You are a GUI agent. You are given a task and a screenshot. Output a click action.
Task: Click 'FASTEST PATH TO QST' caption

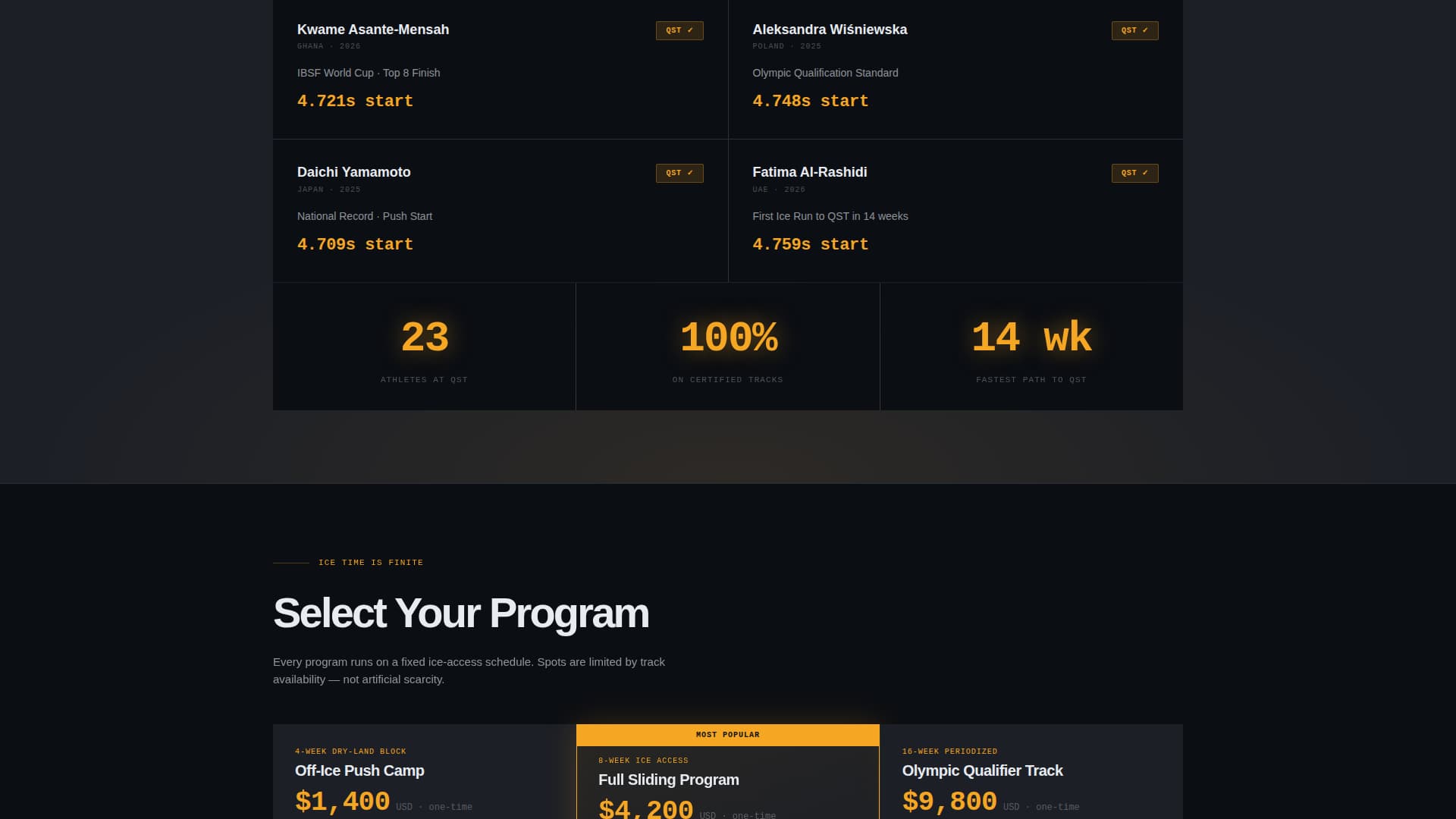(x=1031, y=380)
